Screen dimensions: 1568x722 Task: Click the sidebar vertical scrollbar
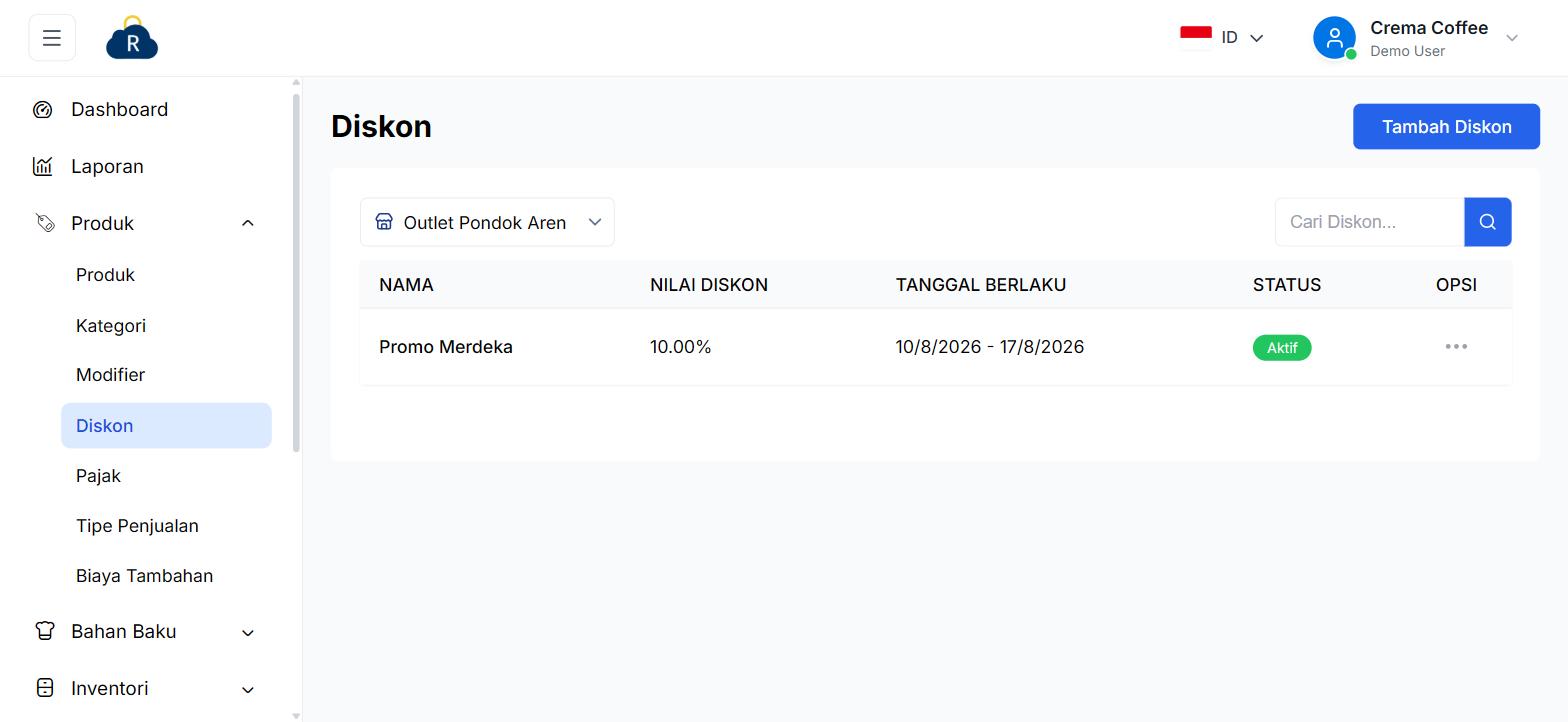point(296,272)
